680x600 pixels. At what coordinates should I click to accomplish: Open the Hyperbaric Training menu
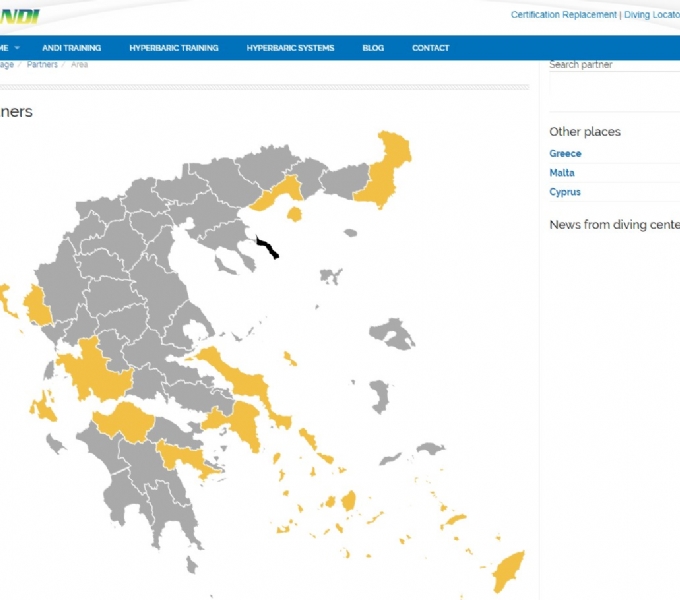[174, 48]
